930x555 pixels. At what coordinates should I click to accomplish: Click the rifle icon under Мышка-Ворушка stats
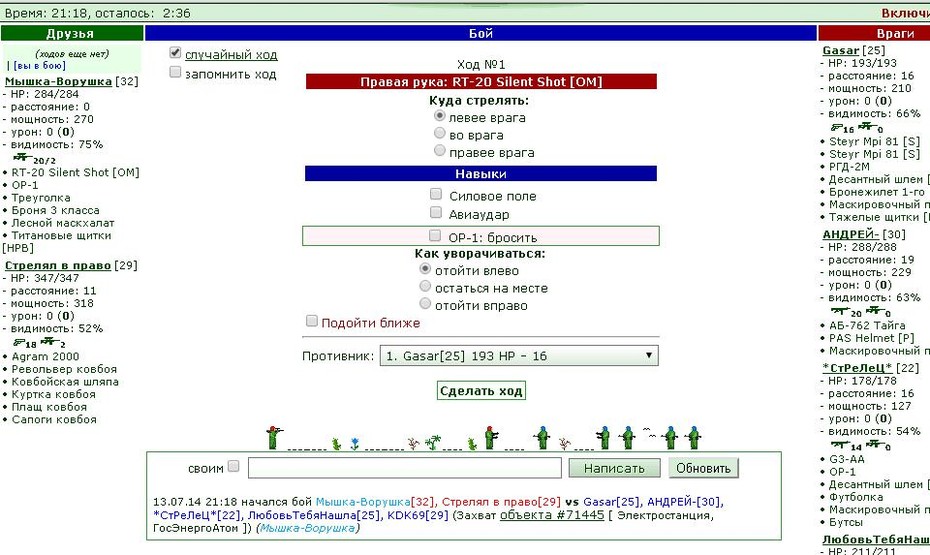click(22, 158)
